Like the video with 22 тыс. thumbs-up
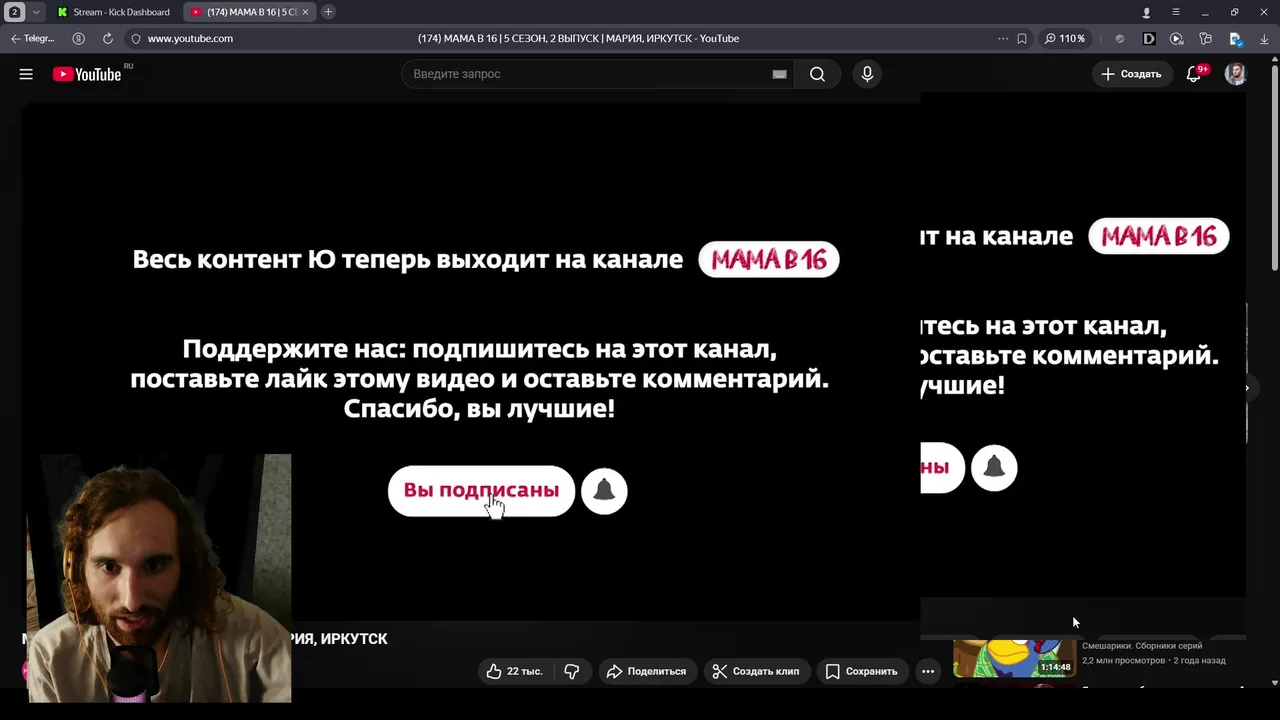Screen dimensions: 1280x720 515,671
